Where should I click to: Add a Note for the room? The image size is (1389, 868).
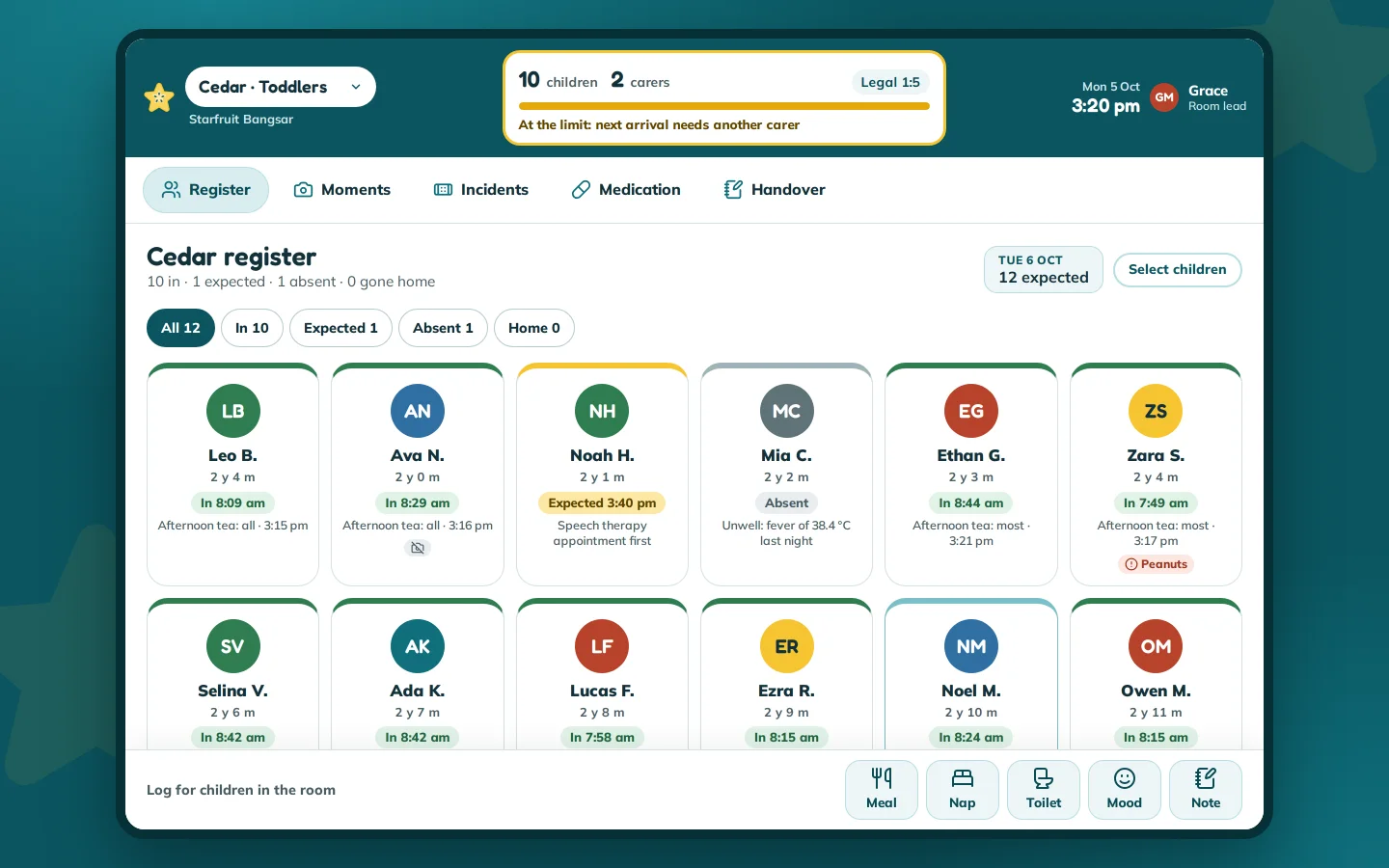pos(1206,790)
